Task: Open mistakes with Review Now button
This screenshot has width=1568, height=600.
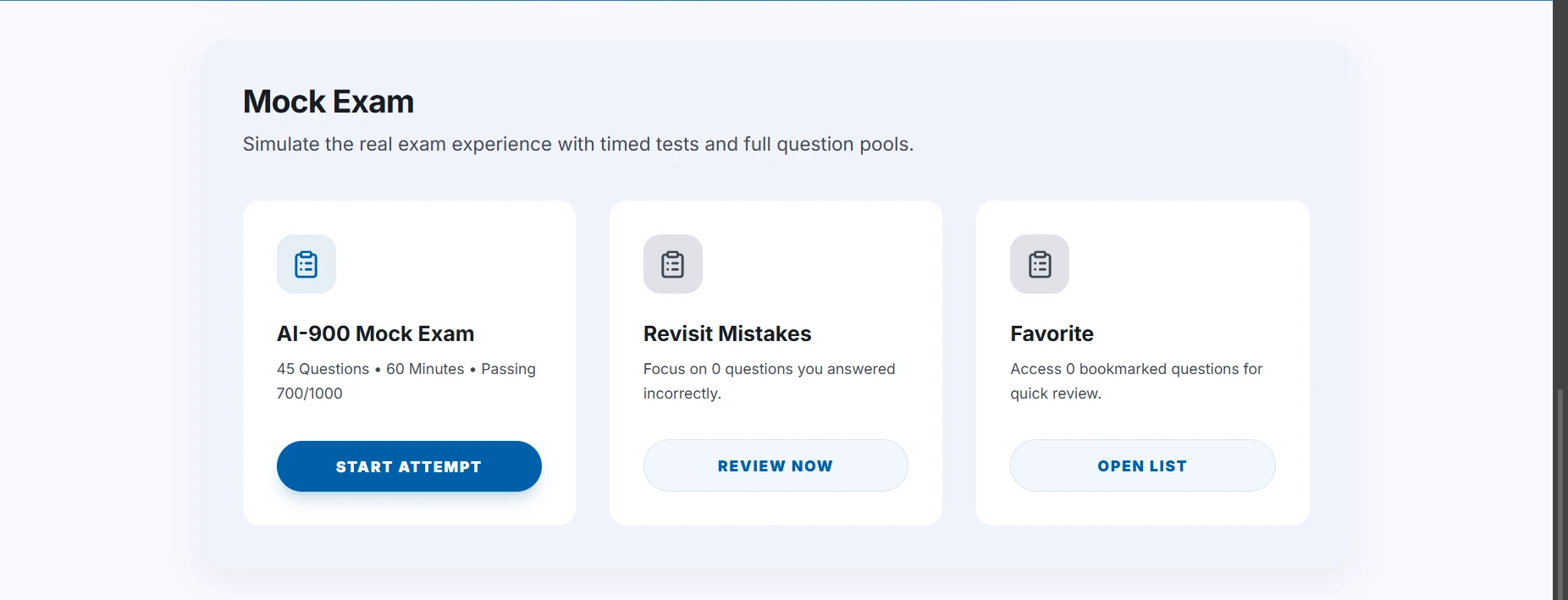Action: [x=776, y=465]
